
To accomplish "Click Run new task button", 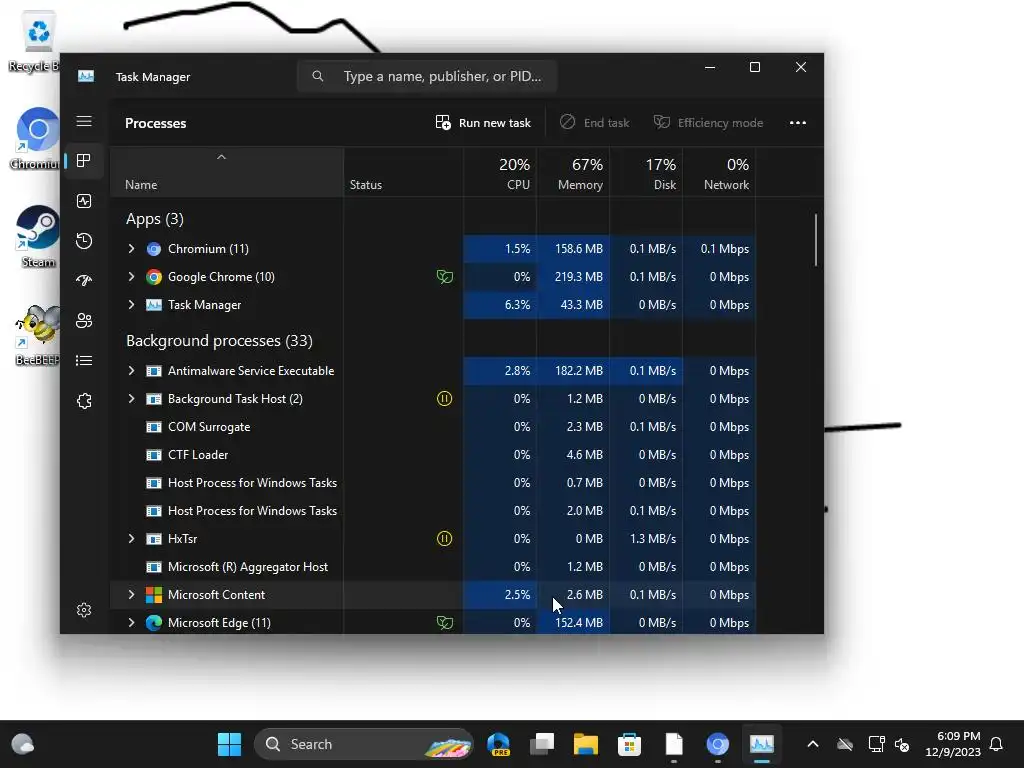I will (x=483, y=123).
